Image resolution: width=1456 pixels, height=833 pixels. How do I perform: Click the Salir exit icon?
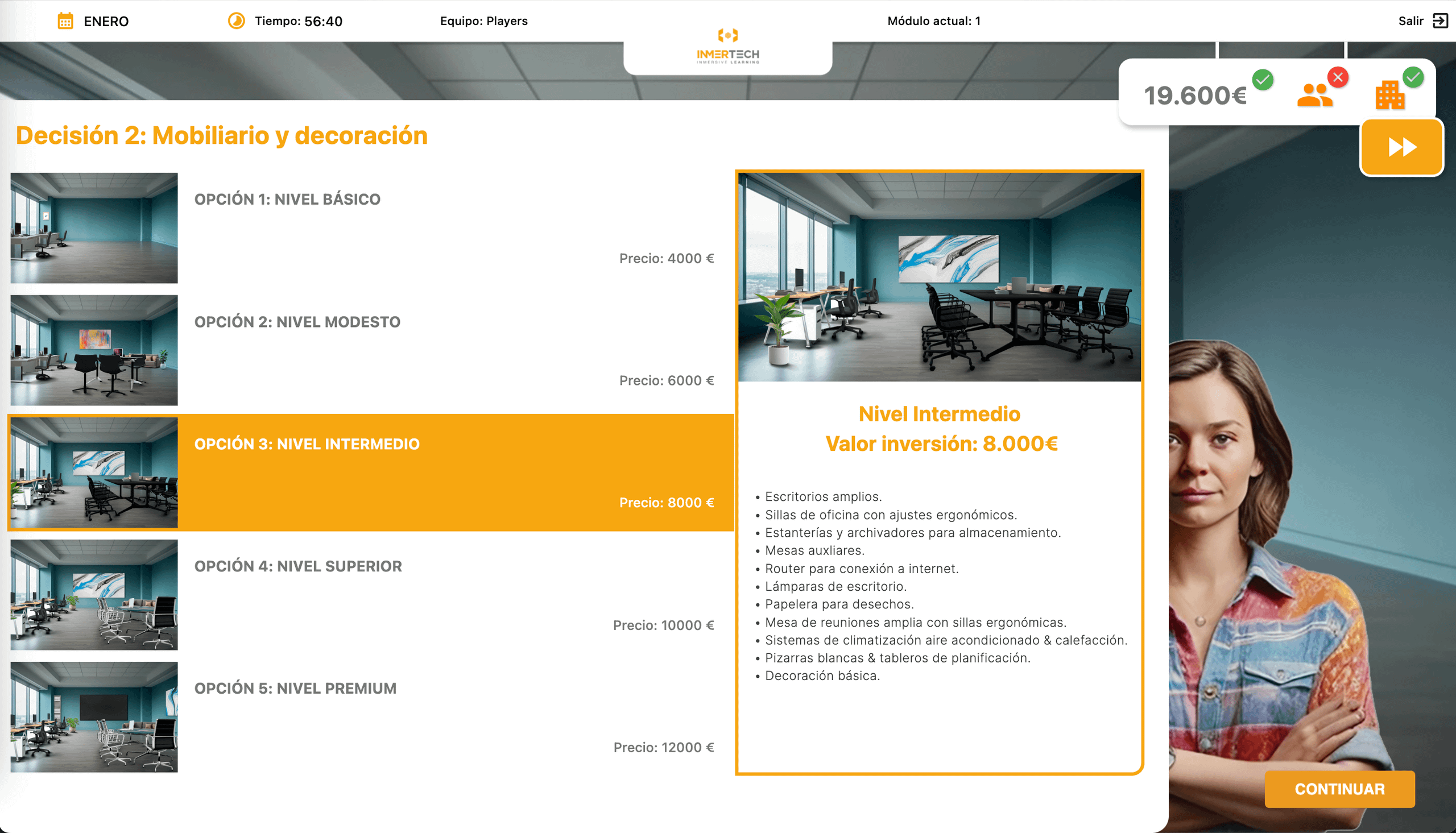[x=1440, y=21]
